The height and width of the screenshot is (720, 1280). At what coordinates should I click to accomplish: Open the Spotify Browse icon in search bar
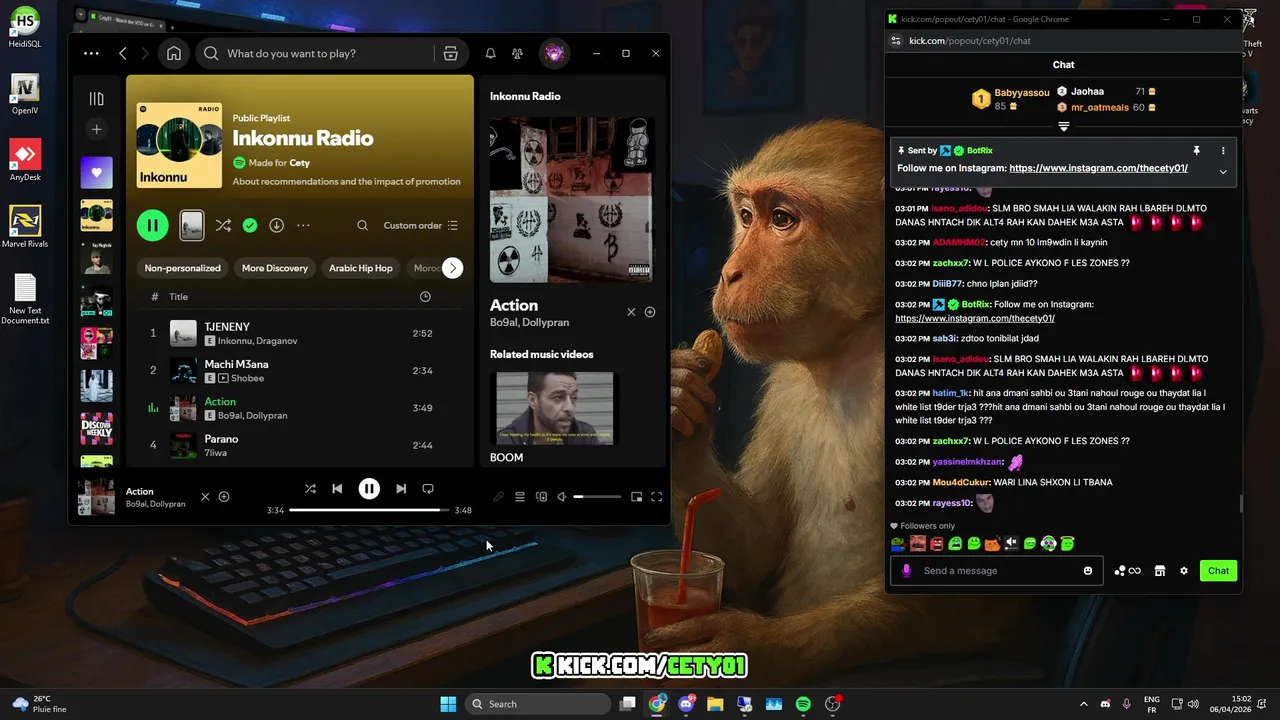coord(451,53)
